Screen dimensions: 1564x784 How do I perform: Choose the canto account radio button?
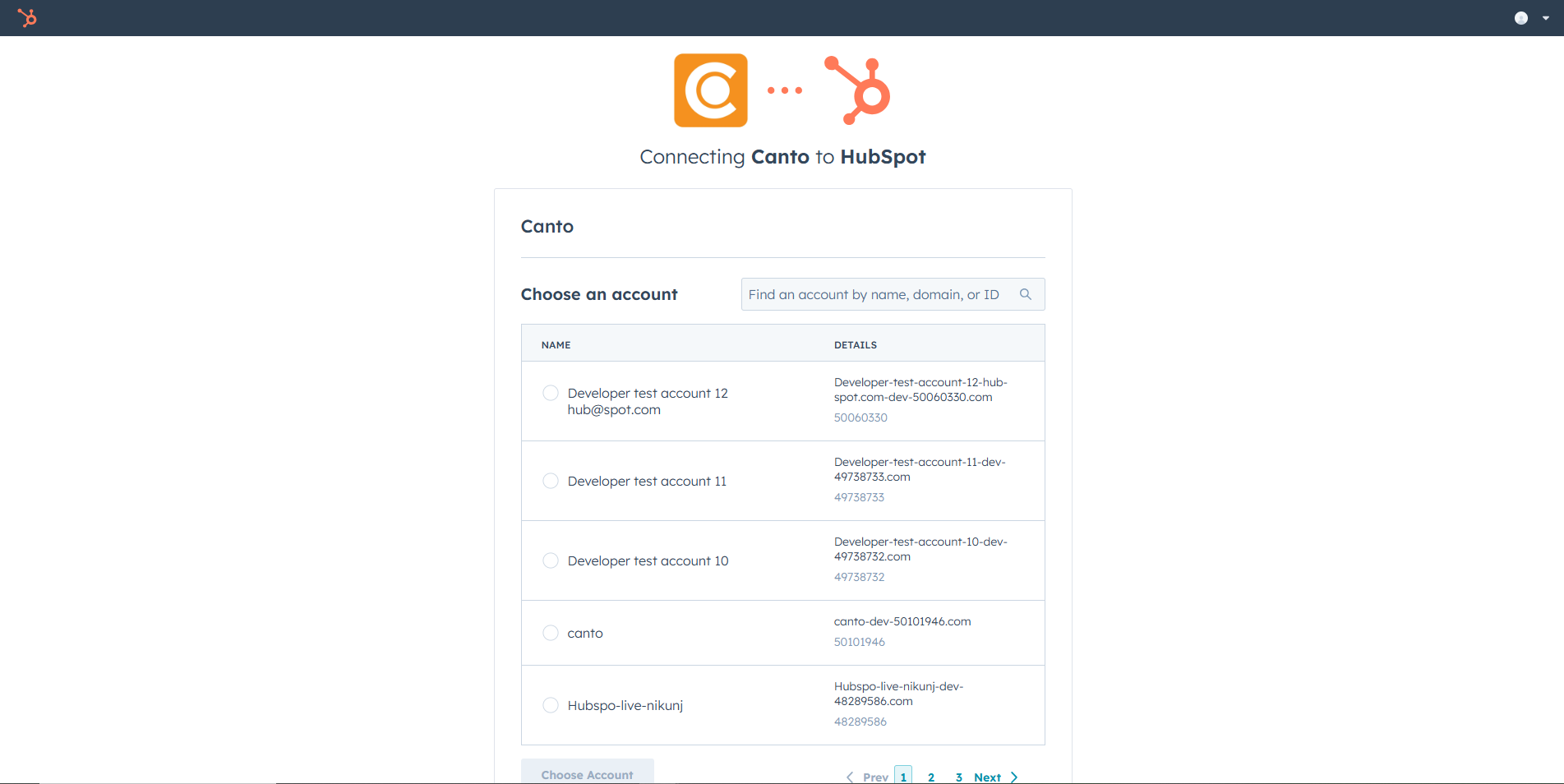tap(551, 633)
